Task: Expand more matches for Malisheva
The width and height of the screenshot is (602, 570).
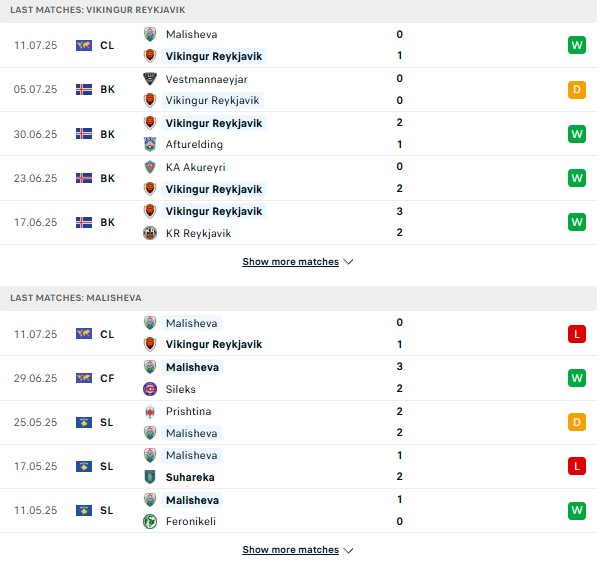Action: click(x=290, y=550)
